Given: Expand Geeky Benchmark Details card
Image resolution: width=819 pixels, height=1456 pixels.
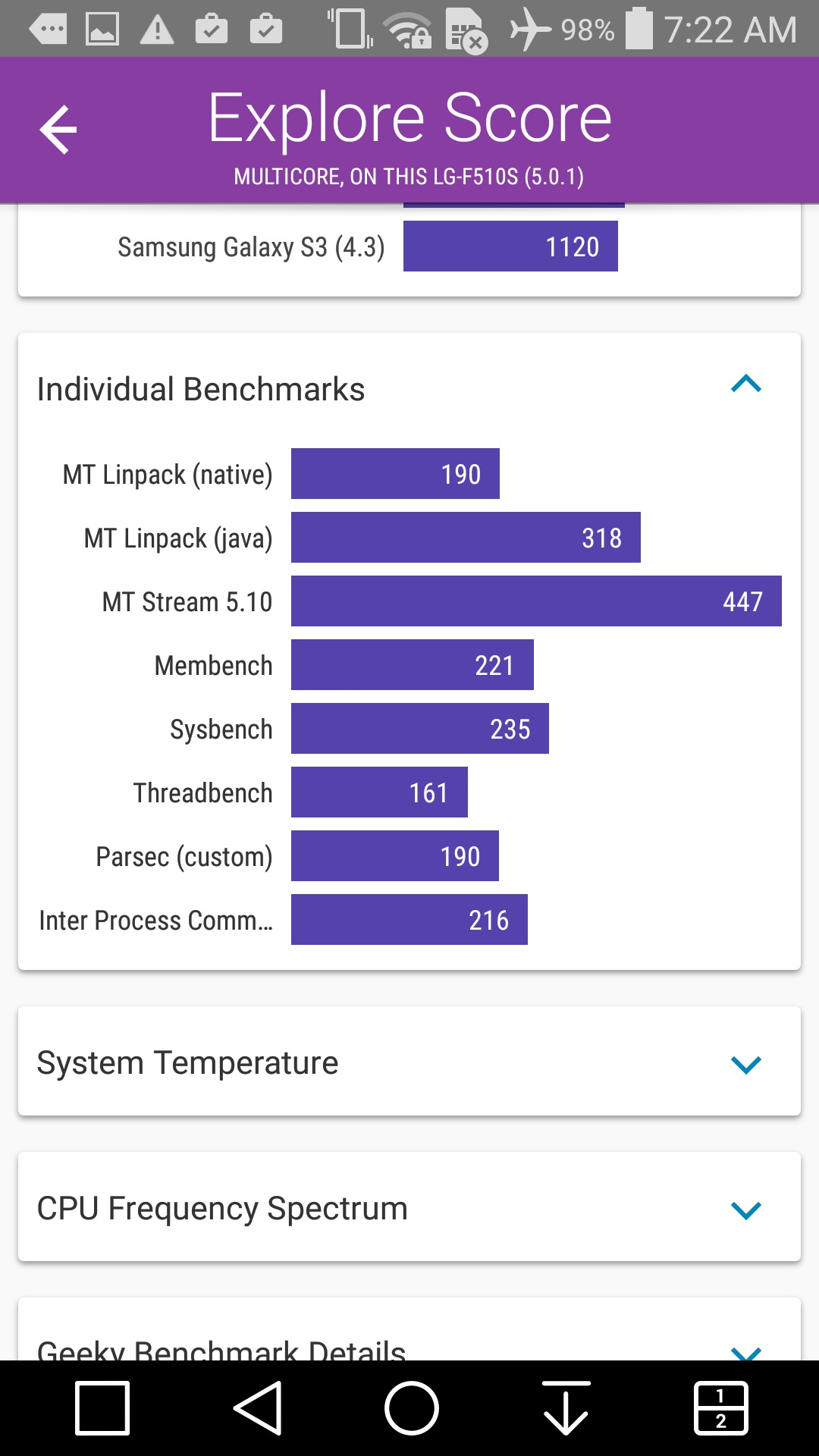Looking at the screenshot, I should click(x=745, y=1350).
